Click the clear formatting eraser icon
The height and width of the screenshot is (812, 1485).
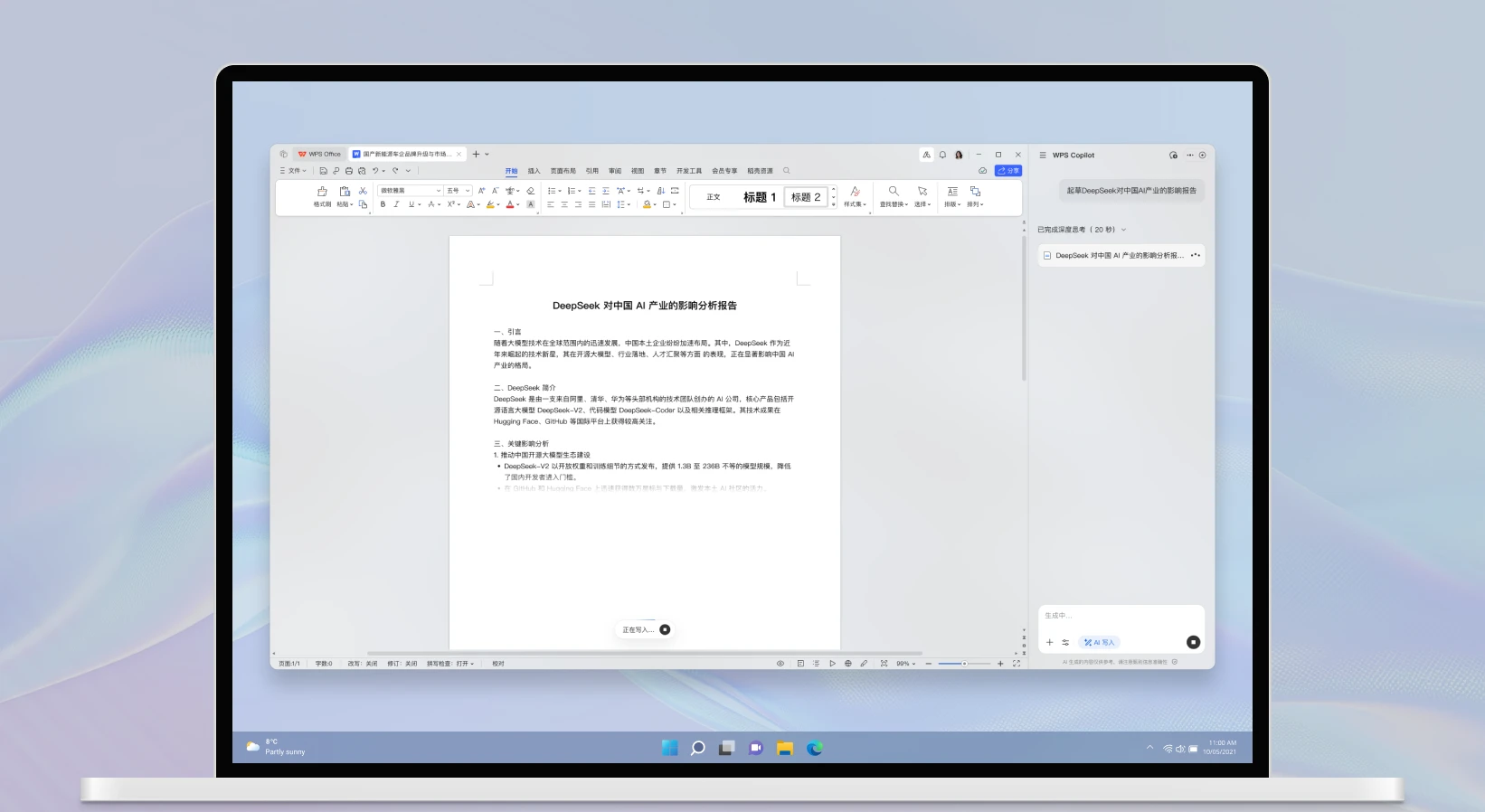point(531,191)
